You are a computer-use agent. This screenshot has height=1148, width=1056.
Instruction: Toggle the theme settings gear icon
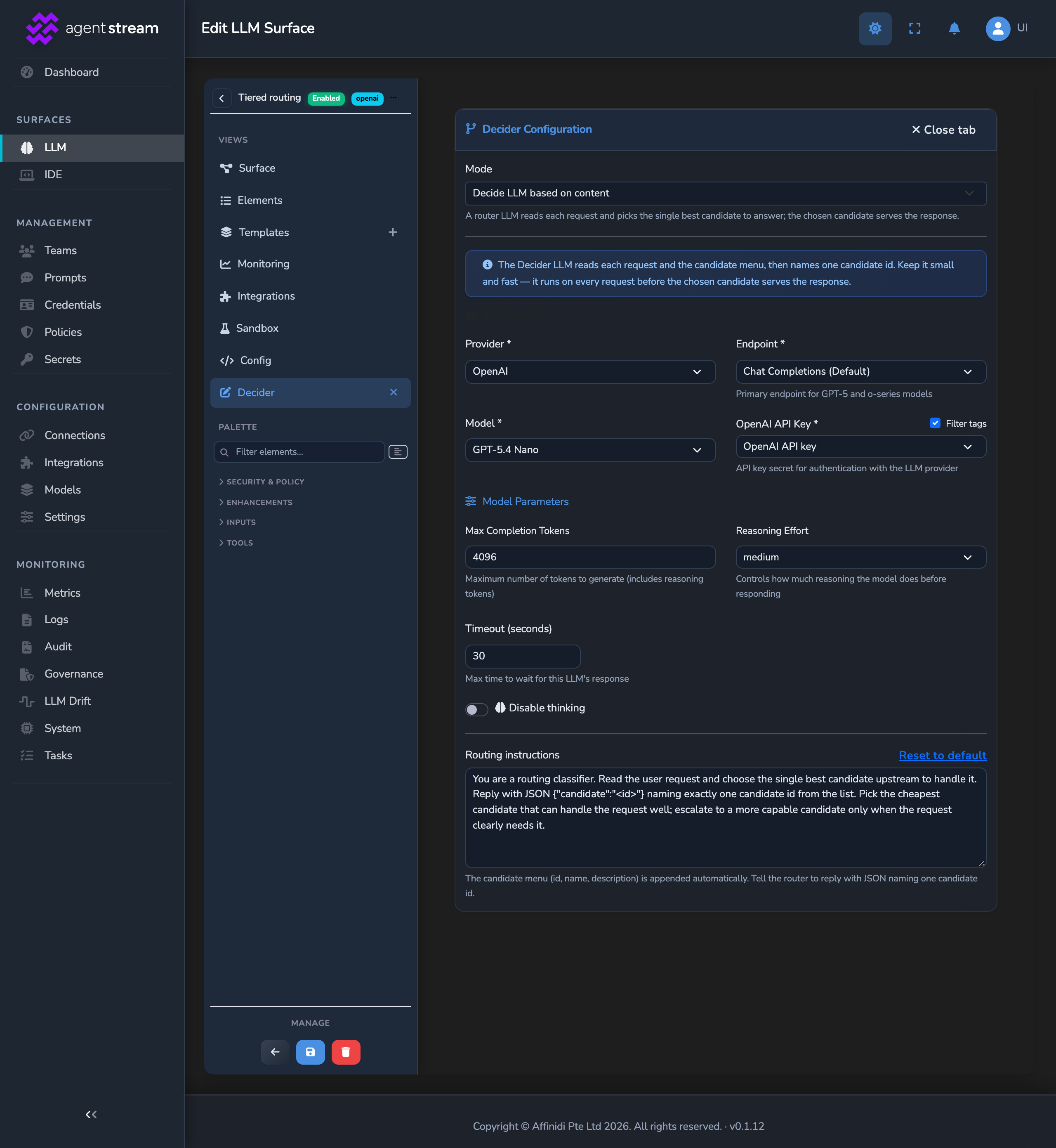tap(875, 28)
